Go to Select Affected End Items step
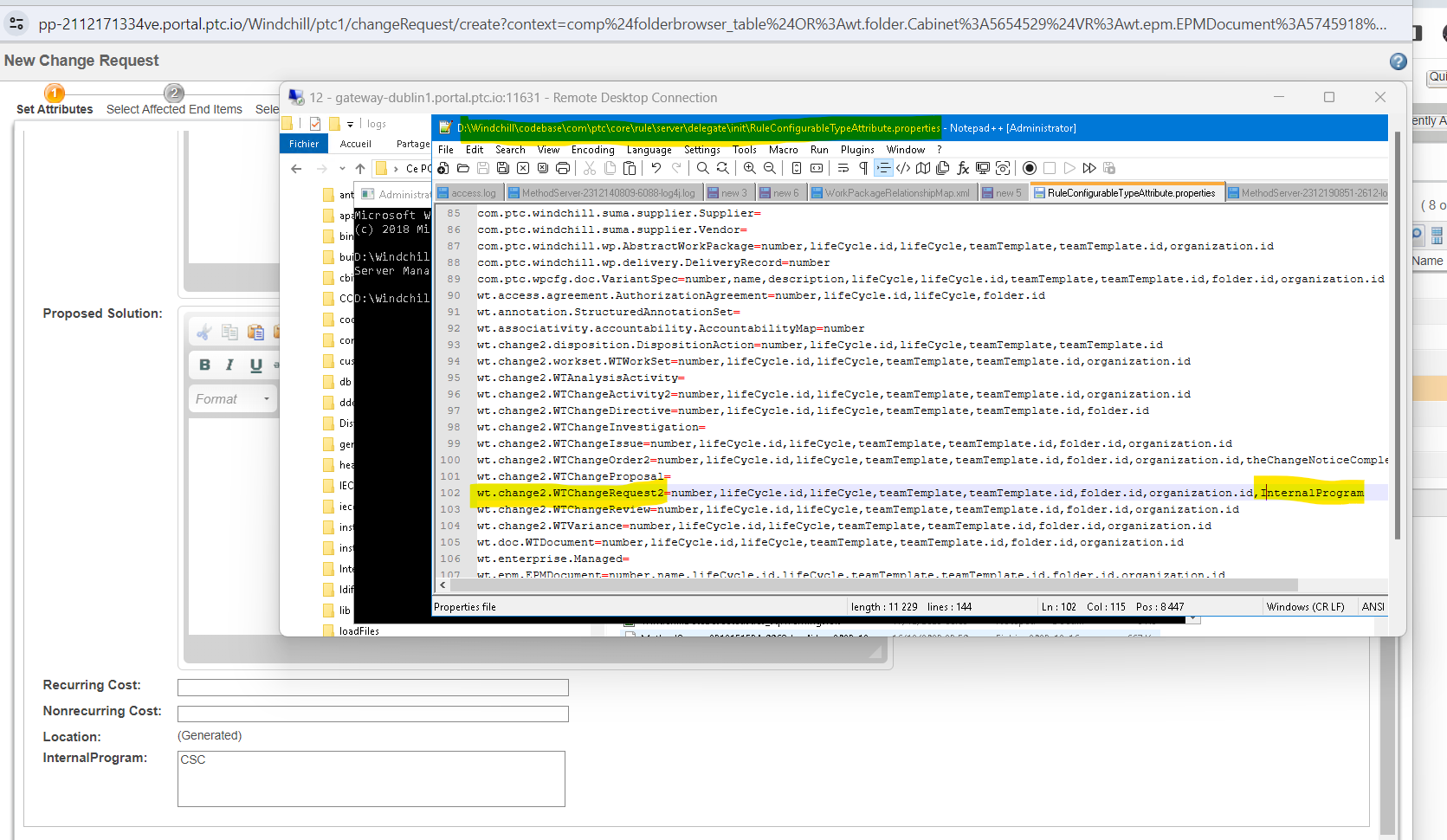The width and height of the screenshot is (1447, 840). [x=174, y=98]
